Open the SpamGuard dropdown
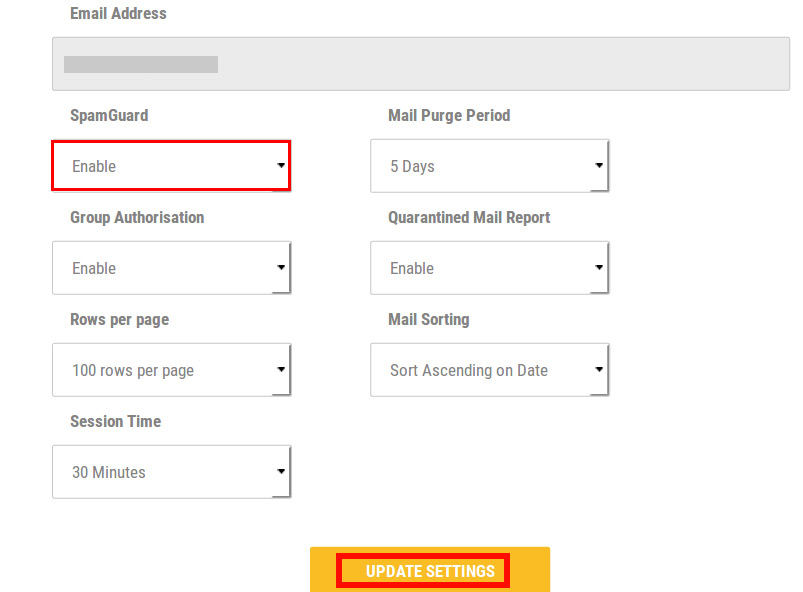Image resolution: width=803 pixels, height=592 pixels. 172,166
